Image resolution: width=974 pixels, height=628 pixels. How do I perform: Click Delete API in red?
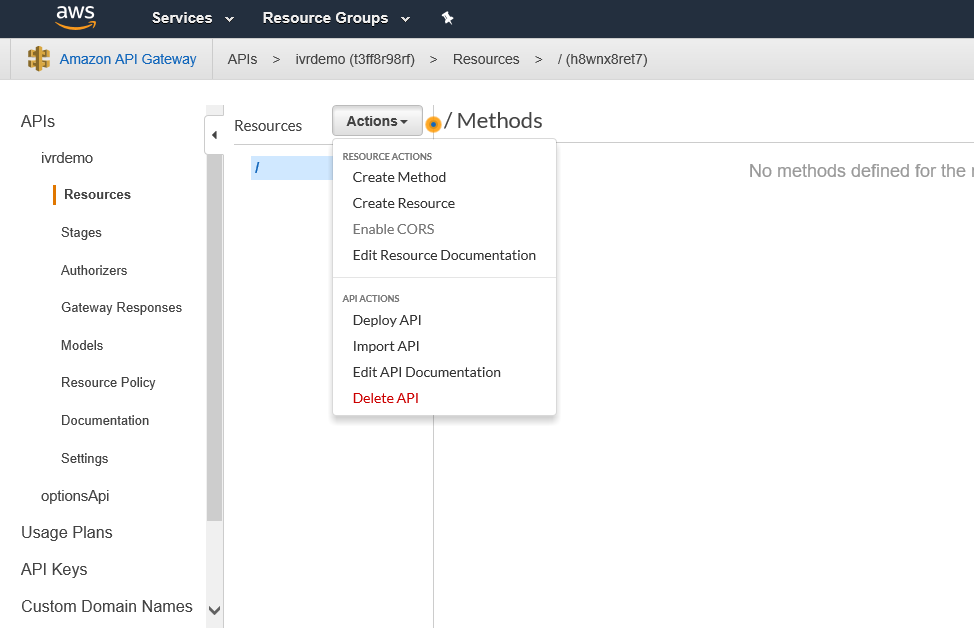[385, 398]
